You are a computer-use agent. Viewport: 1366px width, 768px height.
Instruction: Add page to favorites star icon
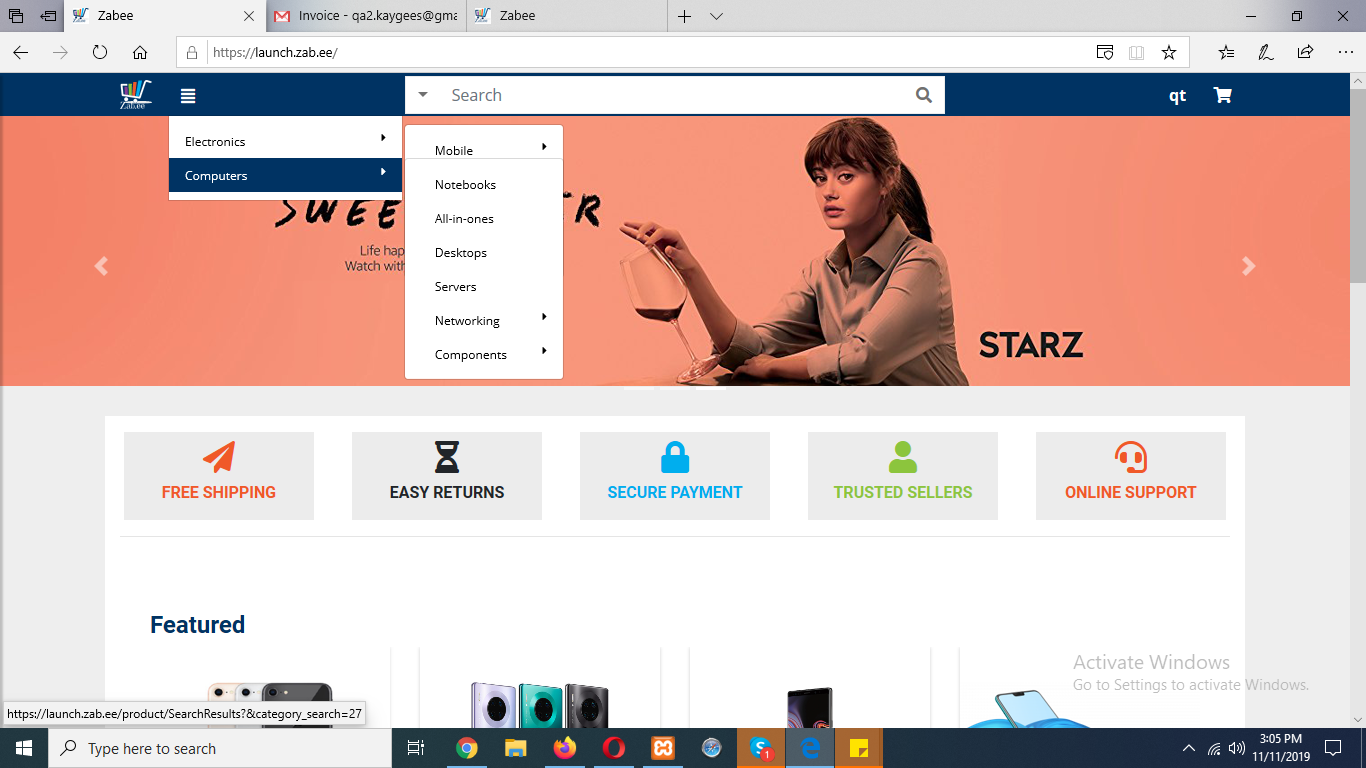[x=1169, y=52]
